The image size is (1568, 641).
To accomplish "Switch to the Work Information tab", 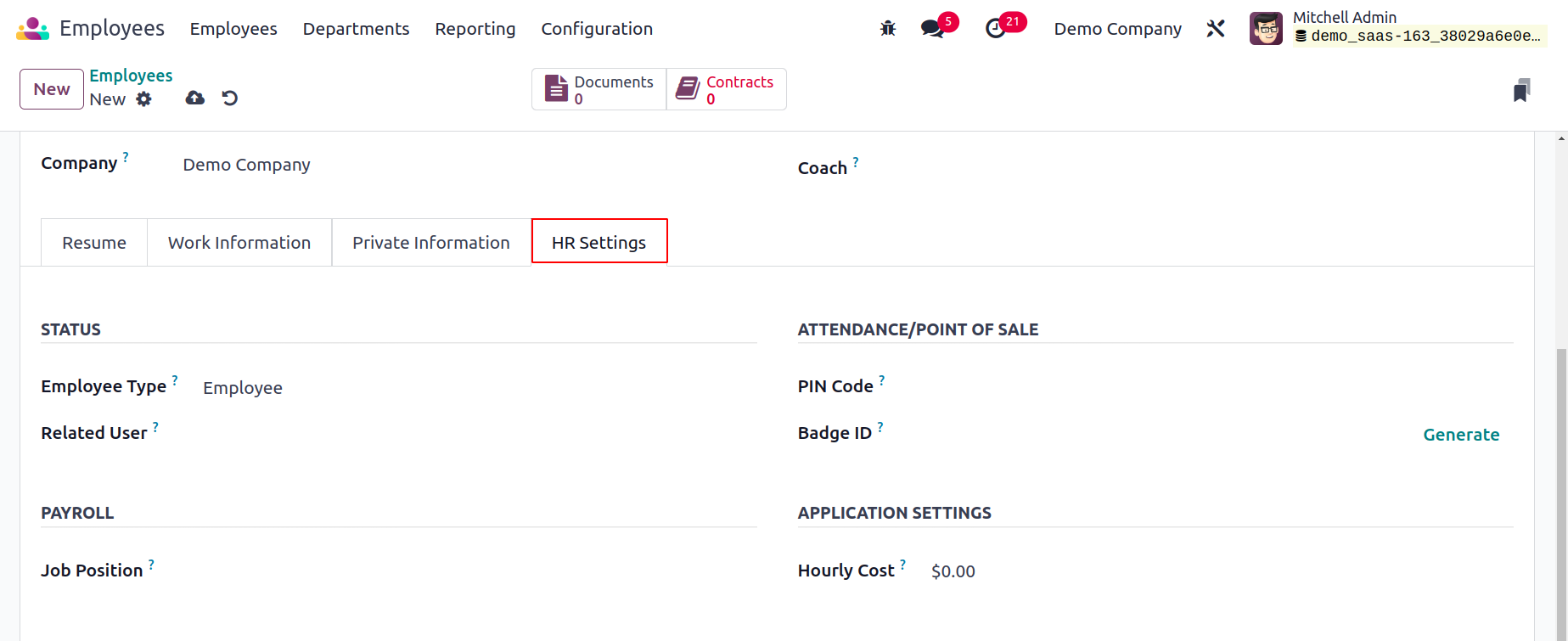I will click(239, 243).
